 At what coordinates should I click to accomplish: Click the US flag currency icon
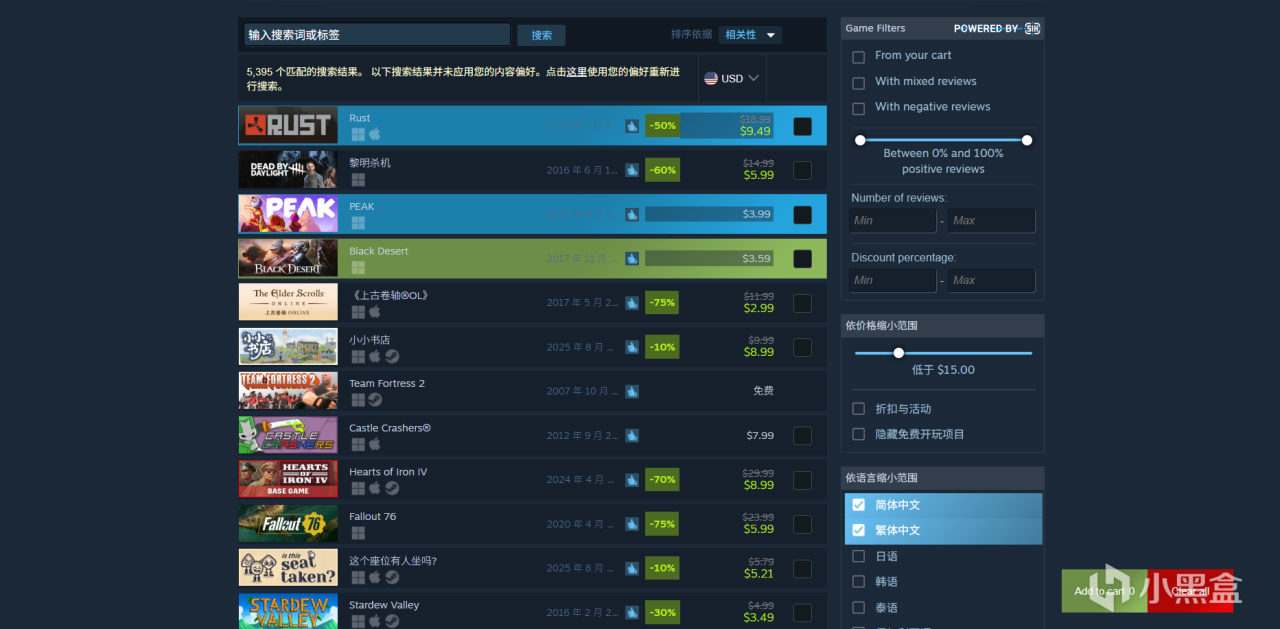[710, 78]
